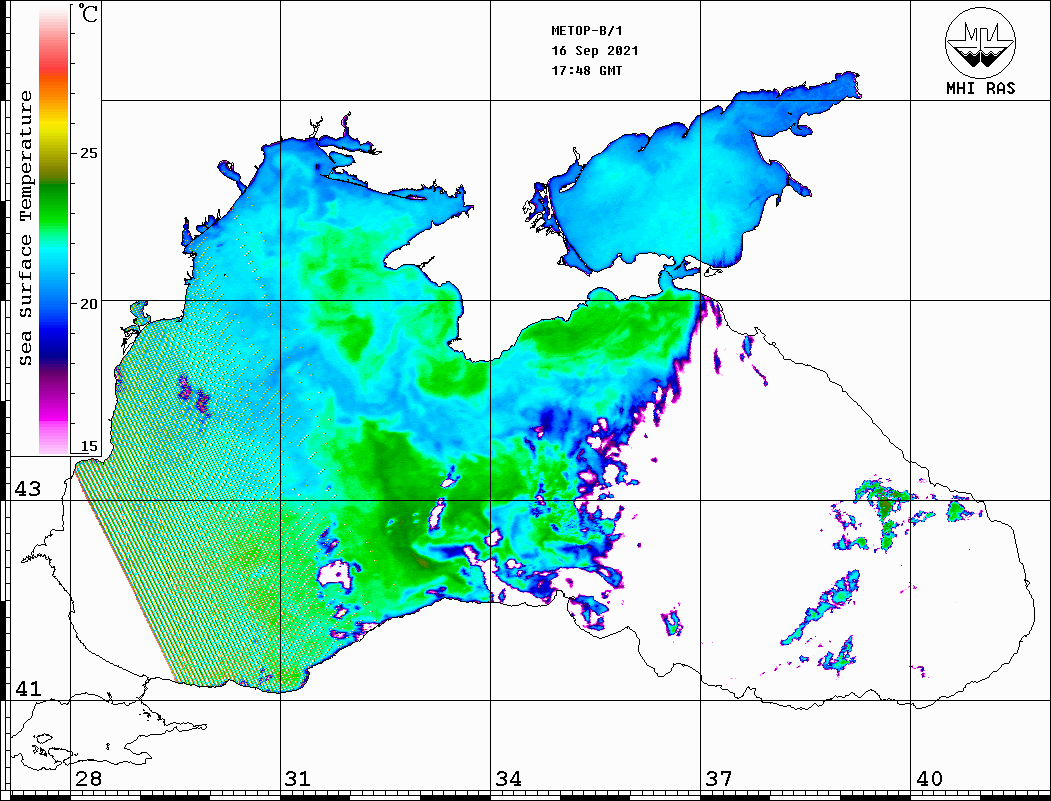Click the vertical Sea Surface Temperature title
This screenshot has width=1051, height=801.
25,228
